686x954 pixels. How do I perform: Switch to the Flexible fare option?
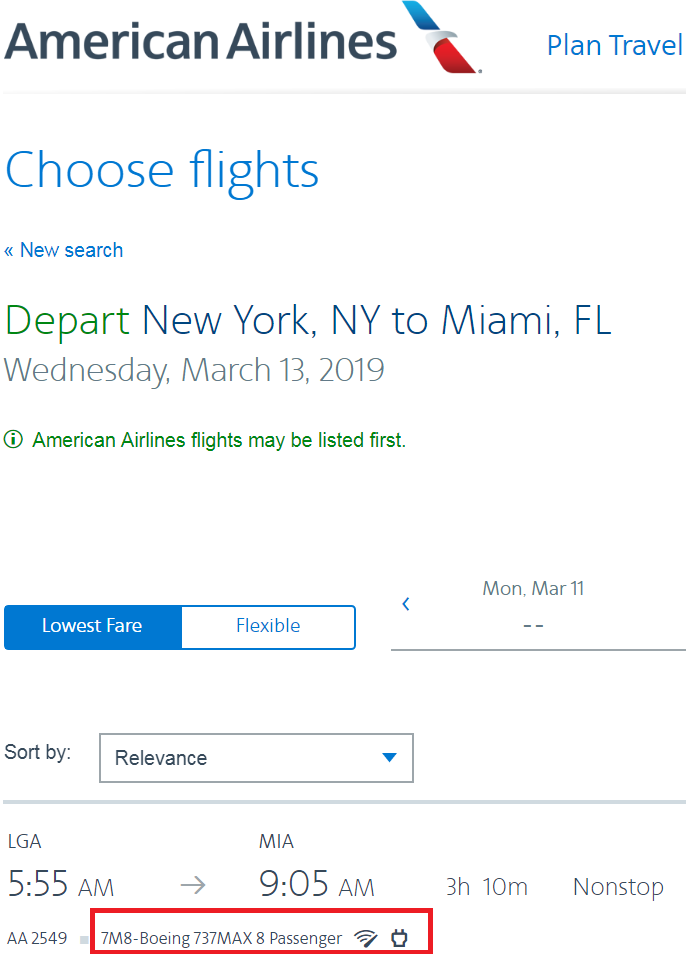pyautogui.click(x=268, y=627)
